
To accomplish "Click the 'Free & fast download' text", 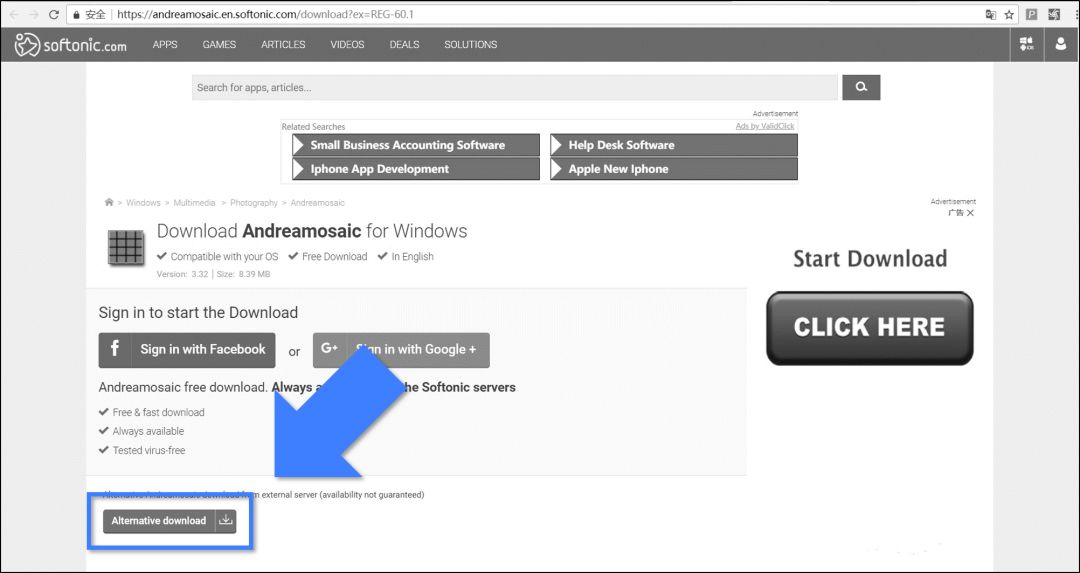I will click(158, 413).
